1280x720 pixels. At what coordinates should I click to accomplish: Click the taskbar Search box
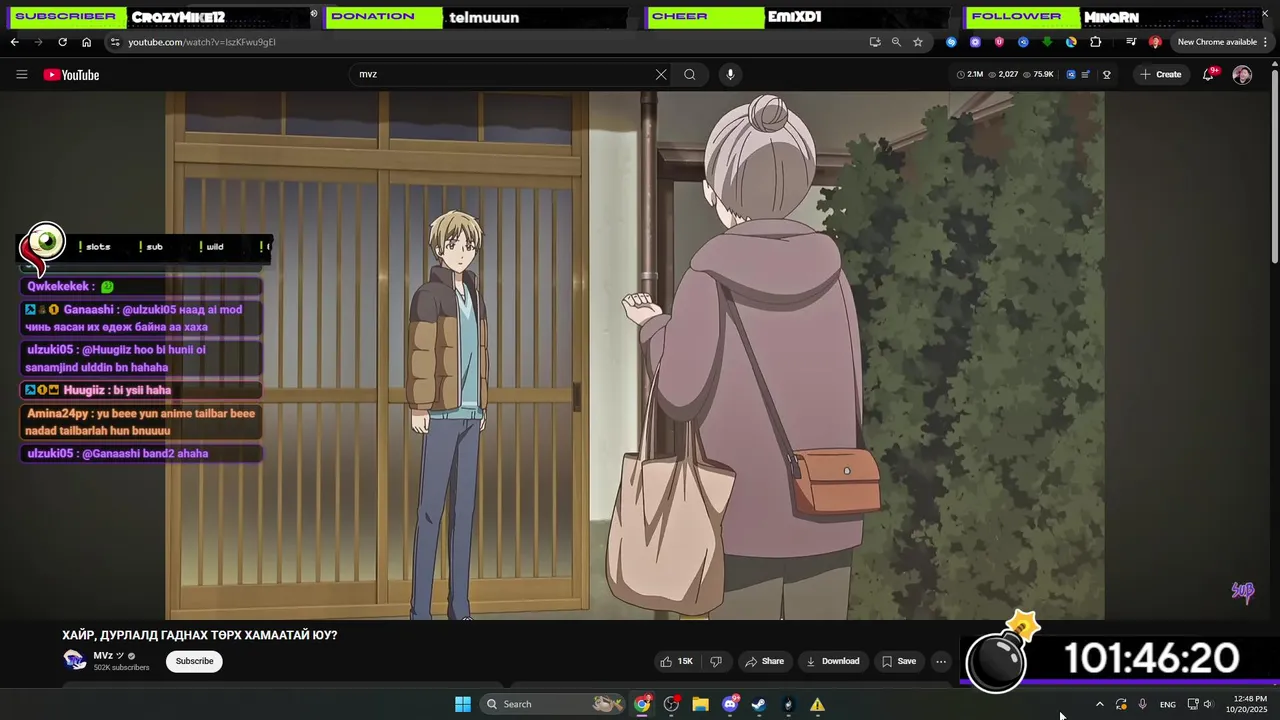click(x=551, y=704)
